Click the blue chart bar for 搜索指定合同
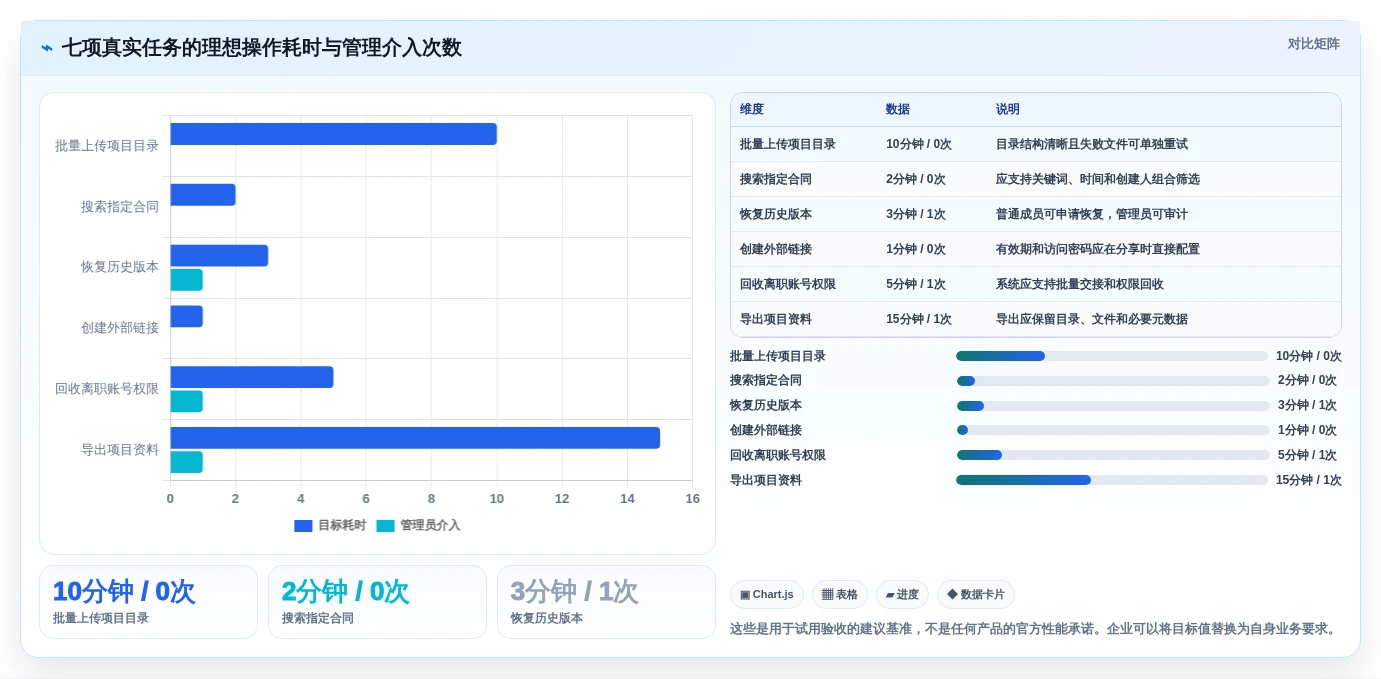This screenshot has width=1381, height=679. (203, 195)
